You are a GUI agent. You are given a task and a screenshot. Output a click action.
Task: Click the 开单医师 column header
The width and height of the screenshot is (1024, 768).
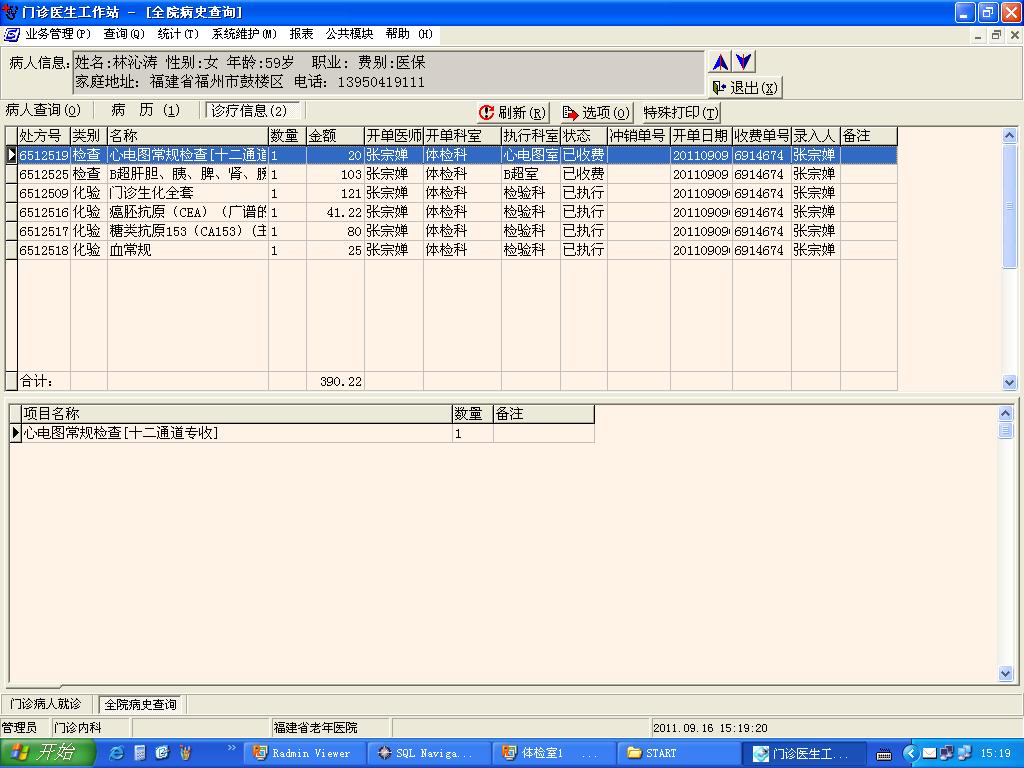[394, 136]
